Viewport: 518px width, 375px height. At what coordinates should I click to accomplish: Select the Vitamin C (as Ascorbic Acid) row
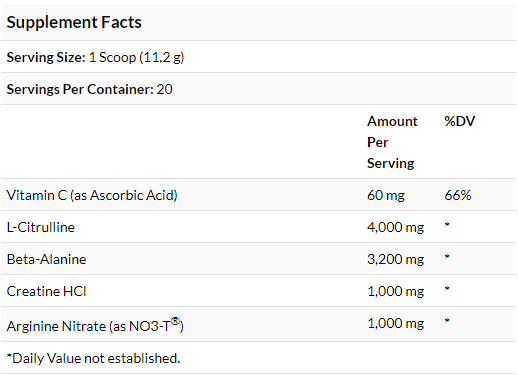pyautogui.click(x=259, y=195)
